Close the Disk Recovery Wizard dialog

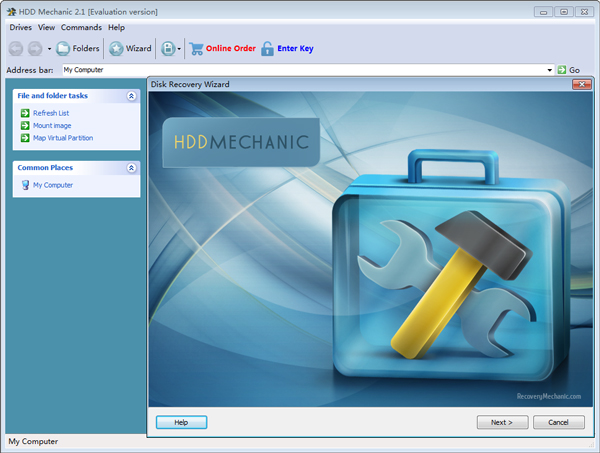582,84
